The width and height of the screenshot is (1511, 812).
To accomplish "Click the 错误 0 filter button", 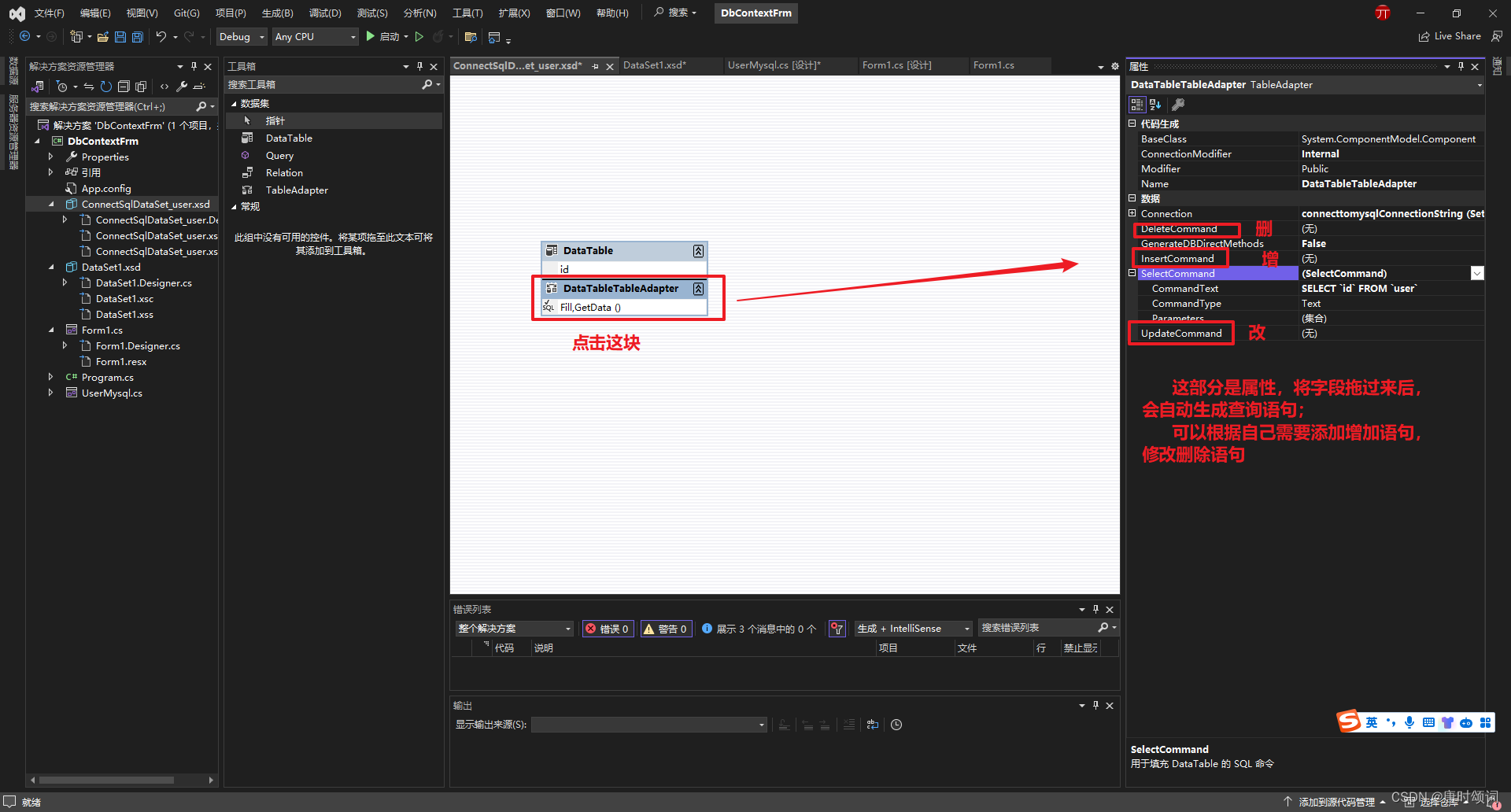I will coord(607,628).
